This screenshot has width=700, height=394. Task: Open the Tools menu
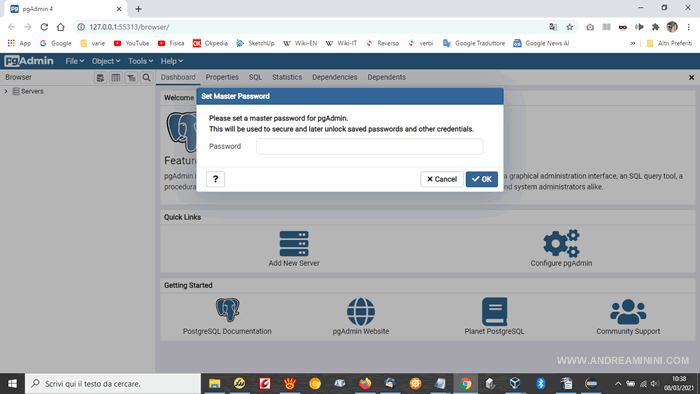click(140, 61)
